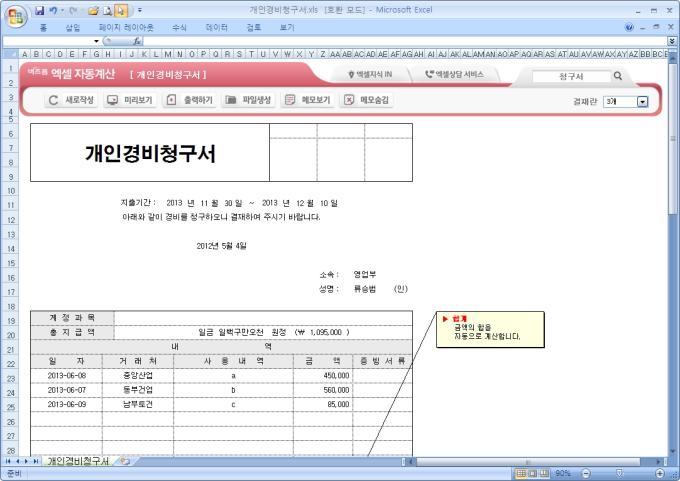Open the Name Box dropdown arrow
Image resolution: width=680 pixels, height=481 pixels.
point(96,41)
